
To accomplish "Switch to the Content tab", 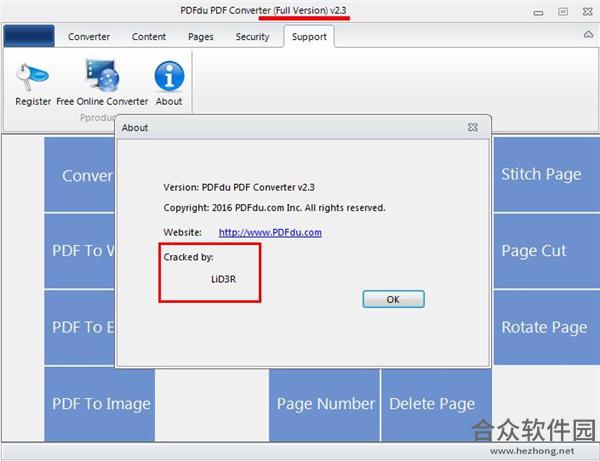I will coord(149,37).
